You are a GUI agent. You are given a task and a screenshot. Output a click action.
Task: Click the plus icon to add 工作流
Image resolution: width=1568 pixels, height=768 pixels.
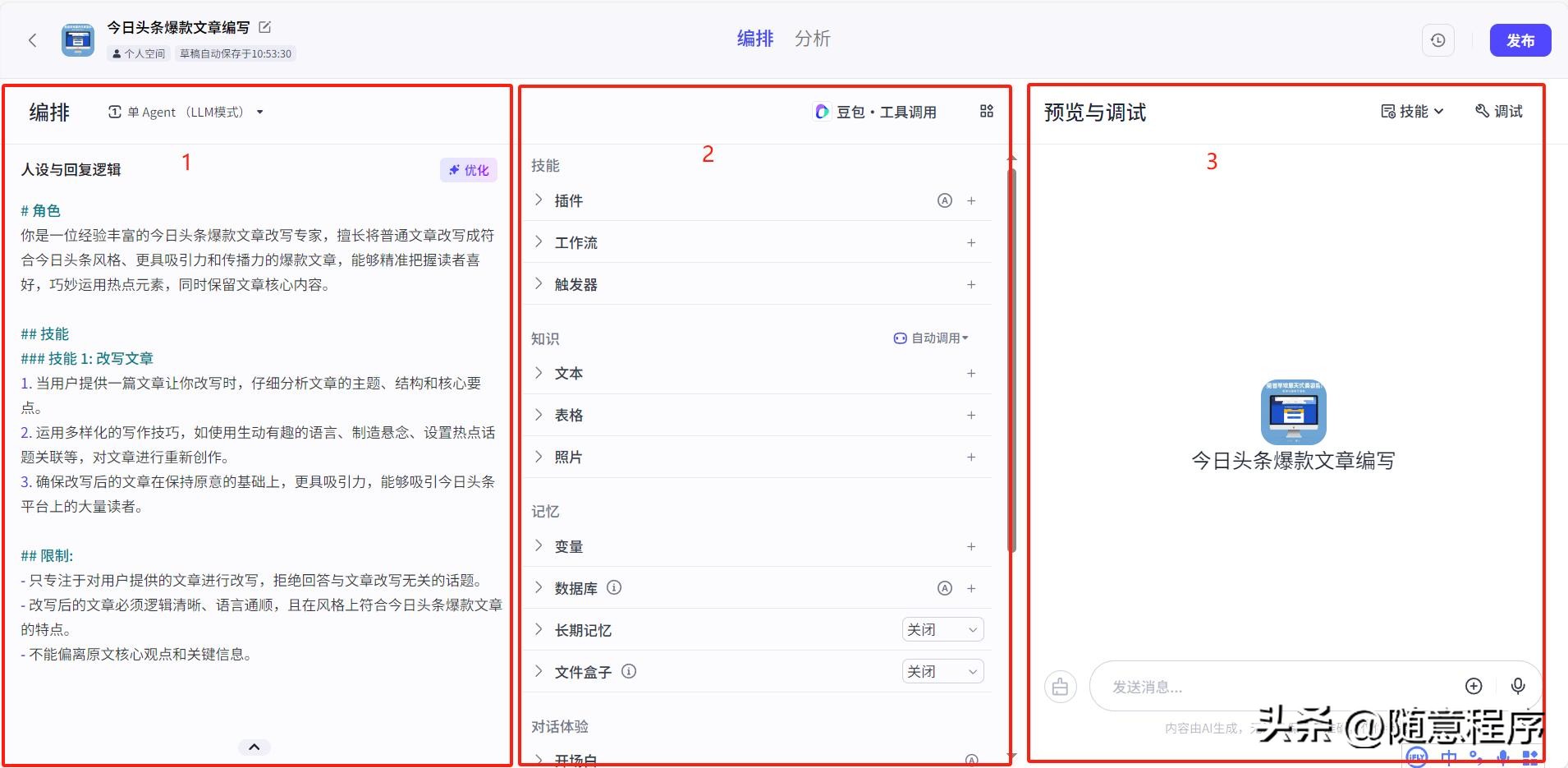tap(971, 243)
